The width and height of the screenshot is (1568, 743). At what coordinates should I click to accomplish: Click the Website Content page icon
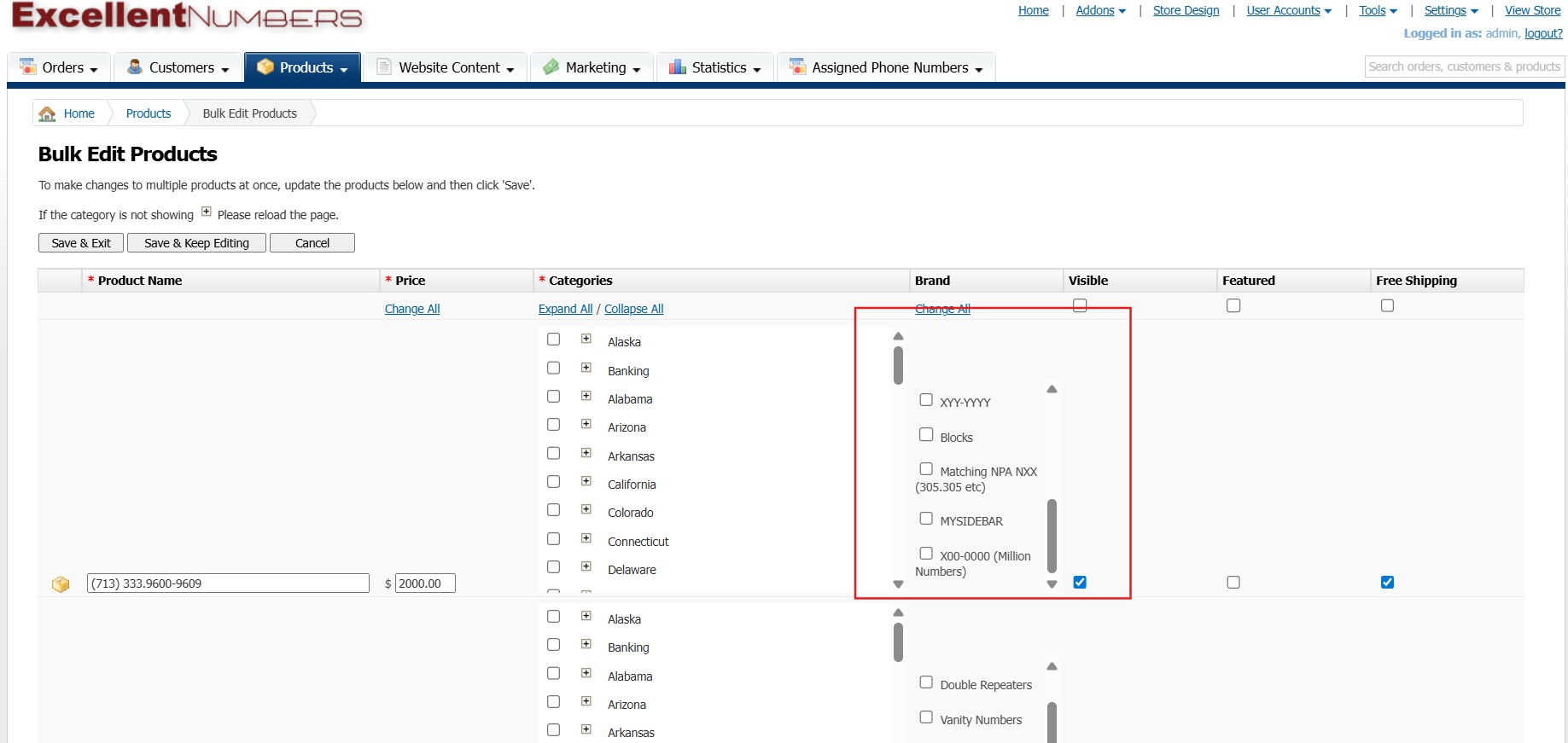click(385, 67)
